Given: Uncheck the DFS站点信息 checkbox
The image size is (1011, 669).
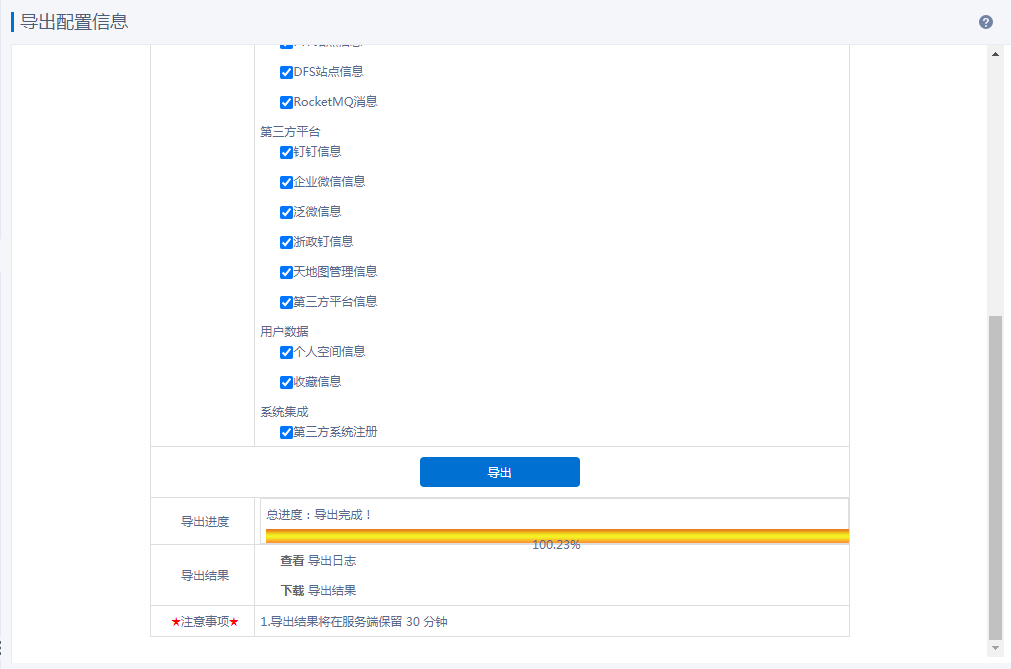Looking at the screenshot, I should point(286,72).
